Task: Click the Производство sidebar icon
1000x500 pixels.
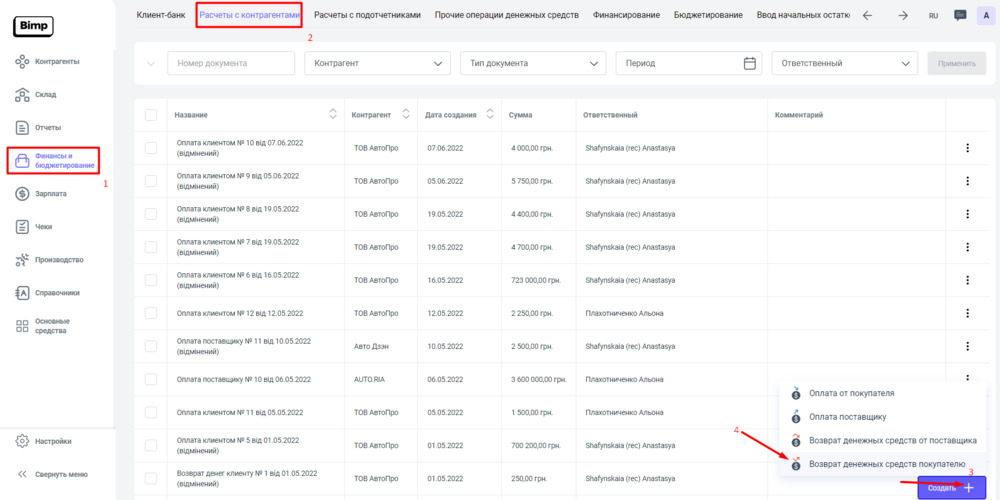Action: click(x=23, y=260)
